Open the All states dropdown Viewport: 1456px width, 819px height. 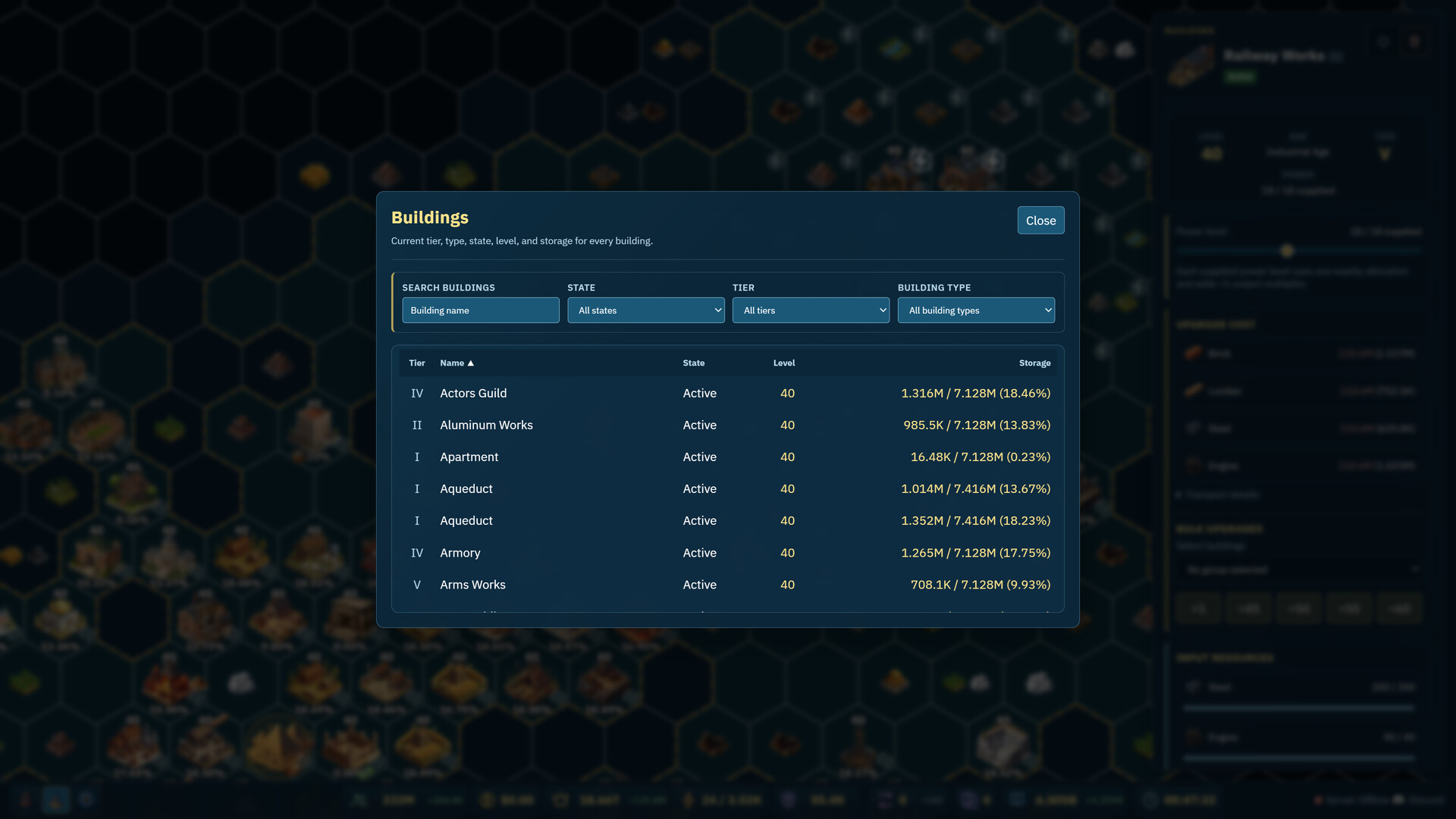[646, 310]
